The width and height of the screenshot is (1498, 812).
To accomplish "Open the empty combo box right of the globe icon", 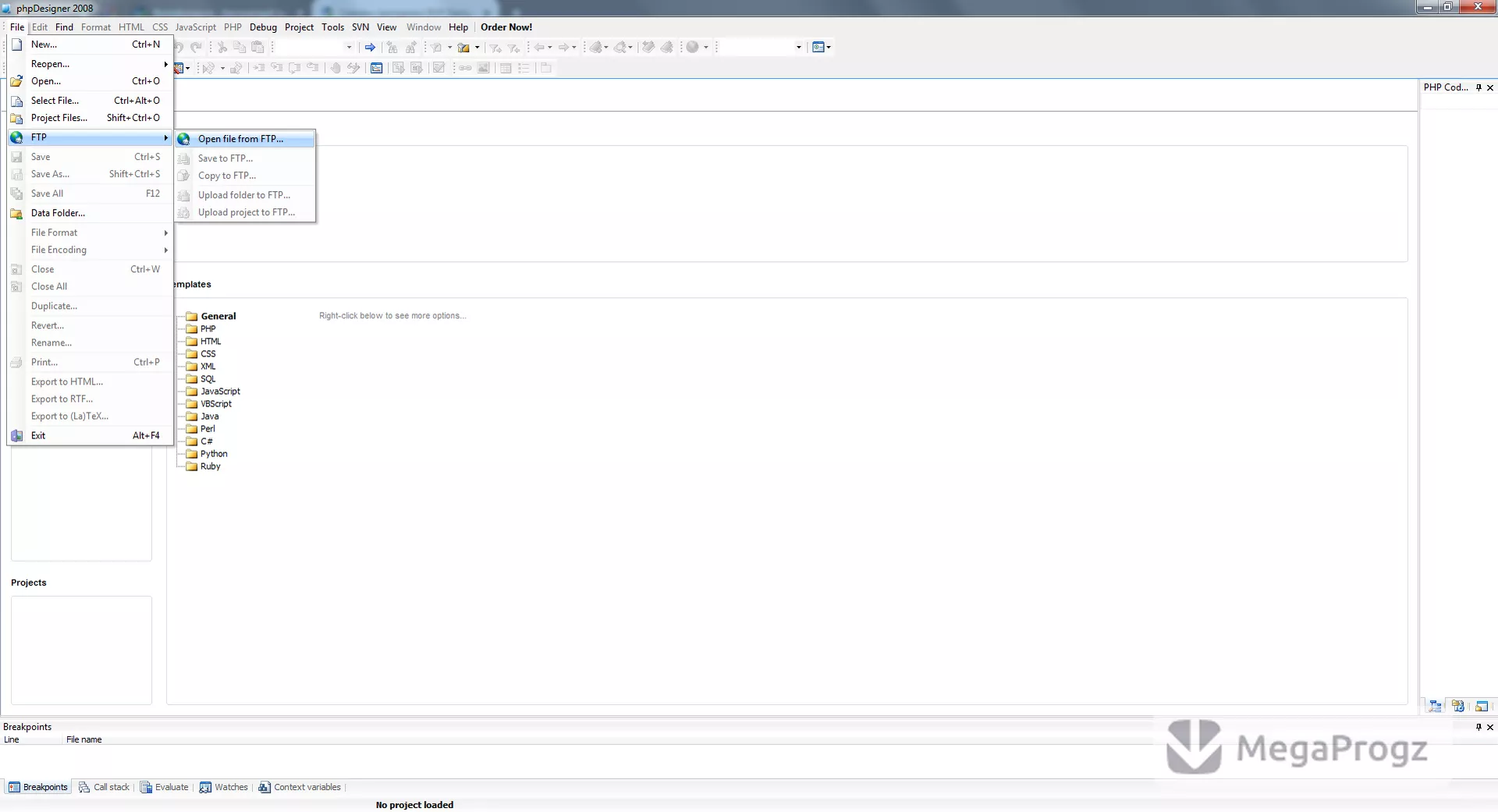I will coord(761,48).
